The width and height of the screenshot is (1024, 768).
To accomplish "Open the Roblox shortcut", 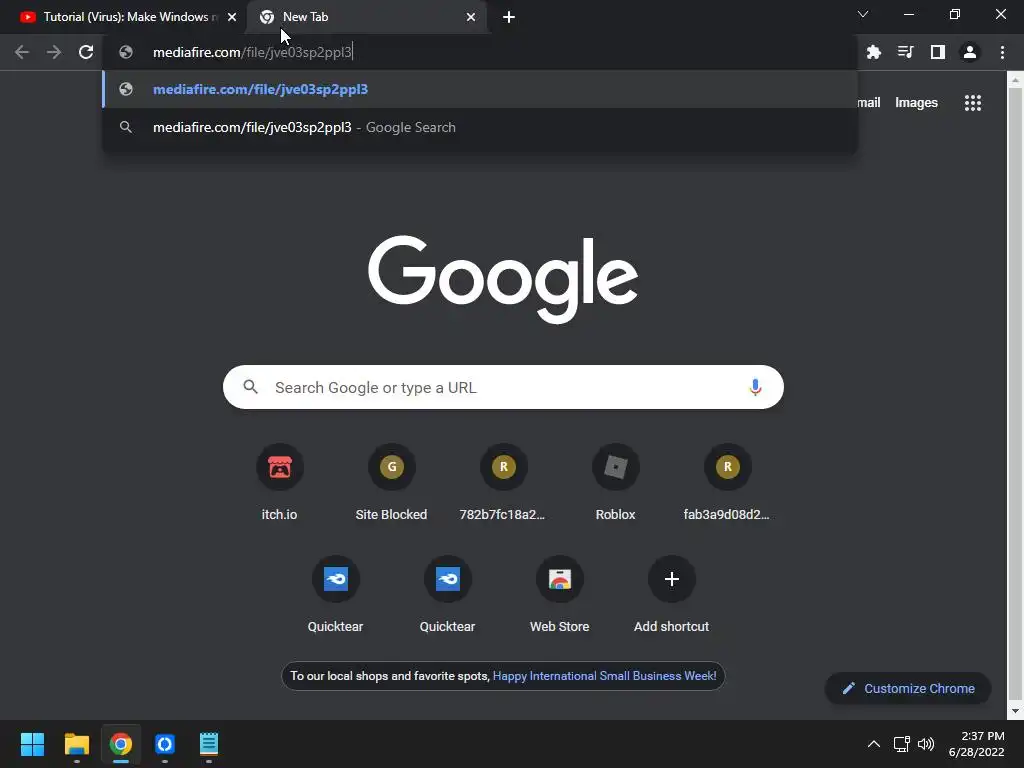I will 615,482.
